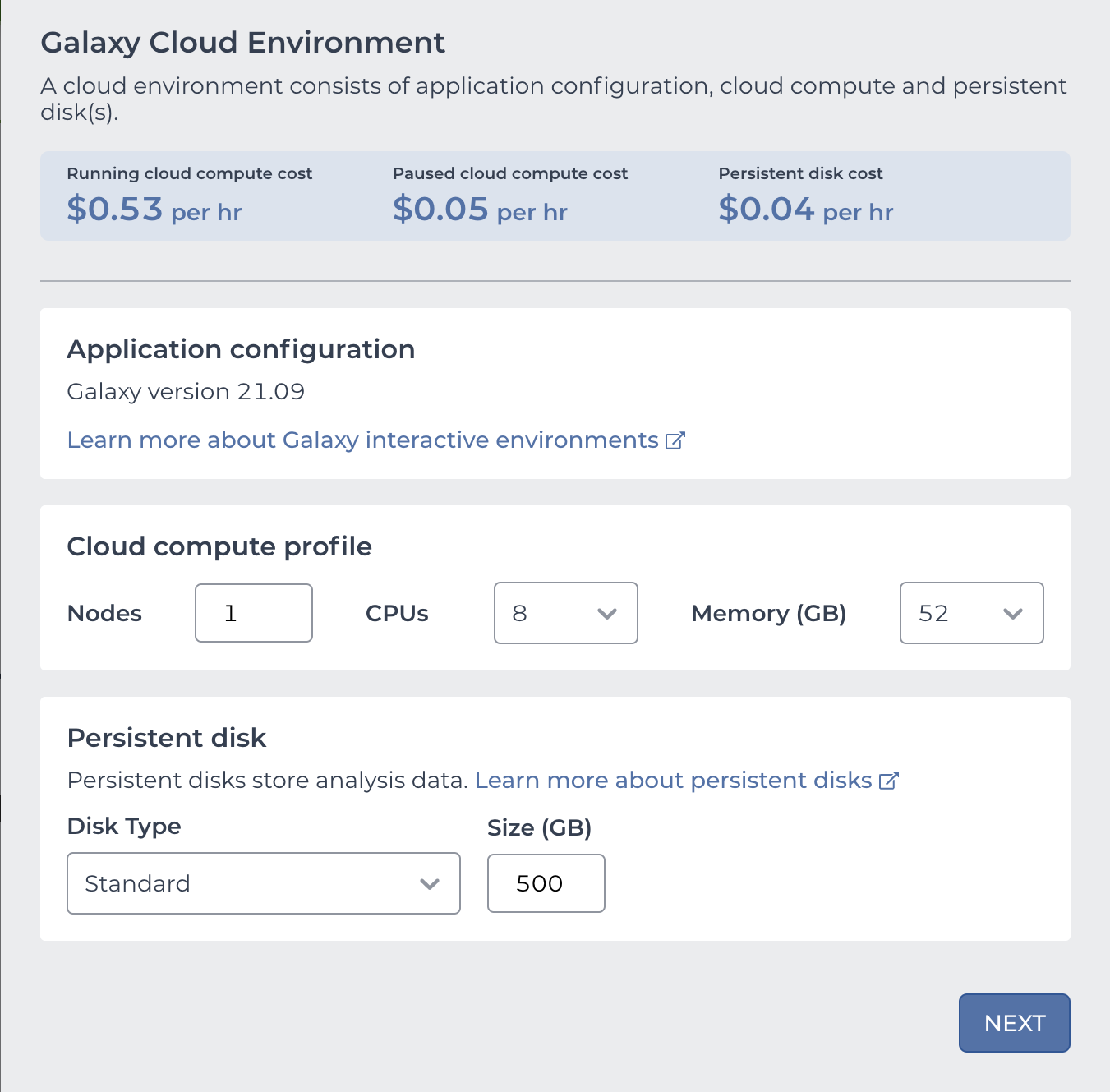Click the Persistent disk heading

pyautogui.click(x=167, y=738)
